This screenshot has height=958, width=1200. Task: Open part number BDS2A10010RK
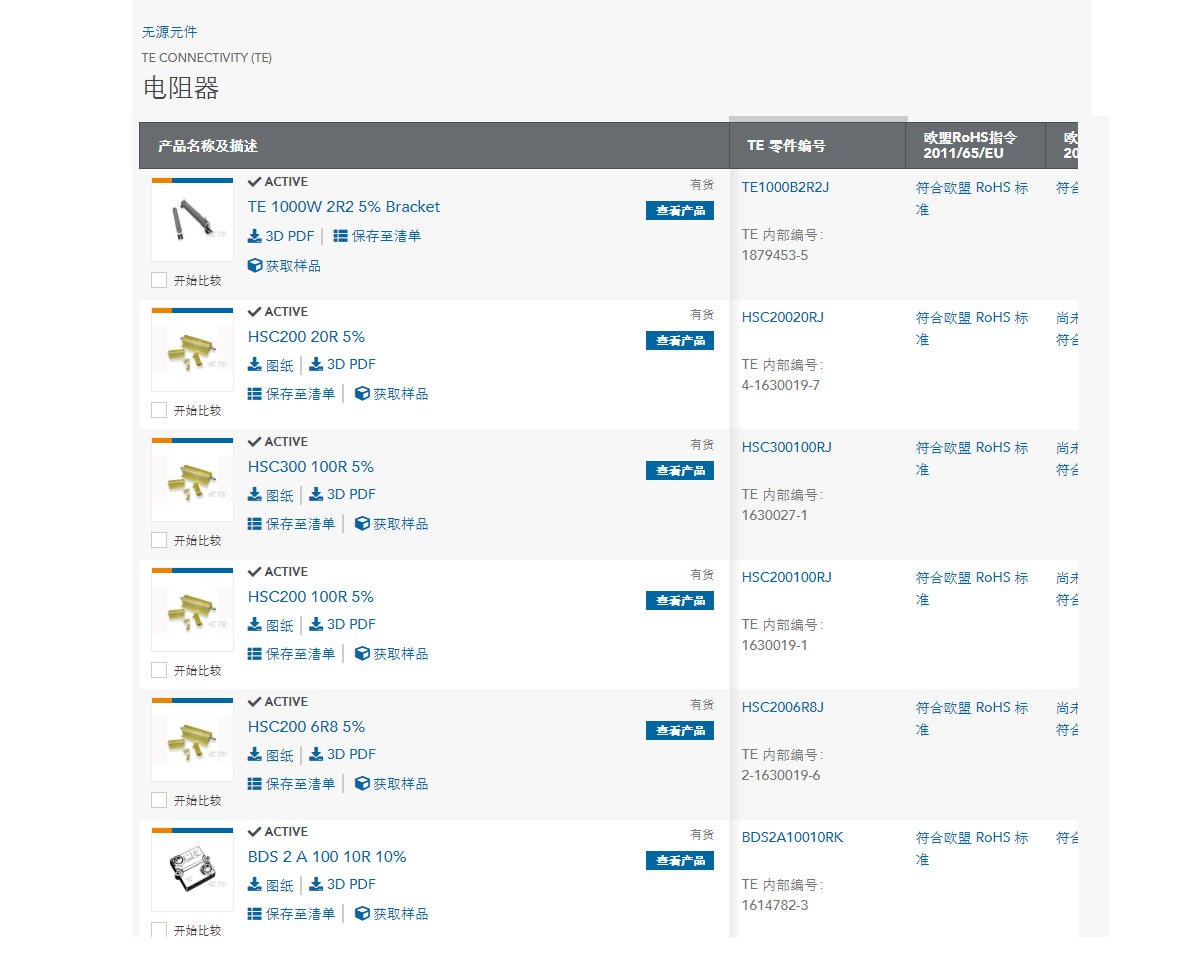[x=793, y=837]
